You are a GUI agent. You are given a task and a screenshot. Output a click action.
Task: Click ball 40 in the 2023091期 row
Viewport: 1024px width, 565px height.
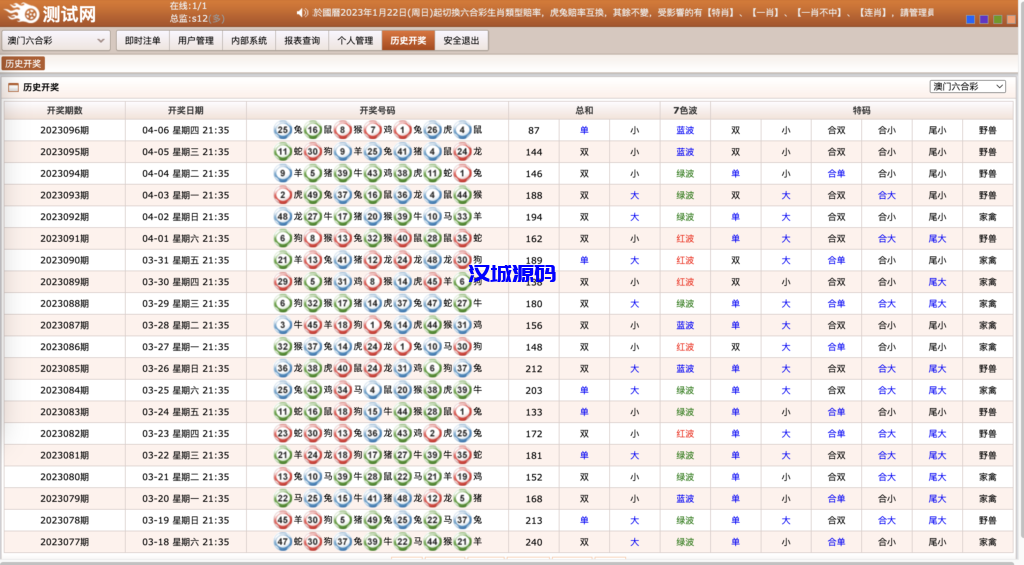point(402,238)
